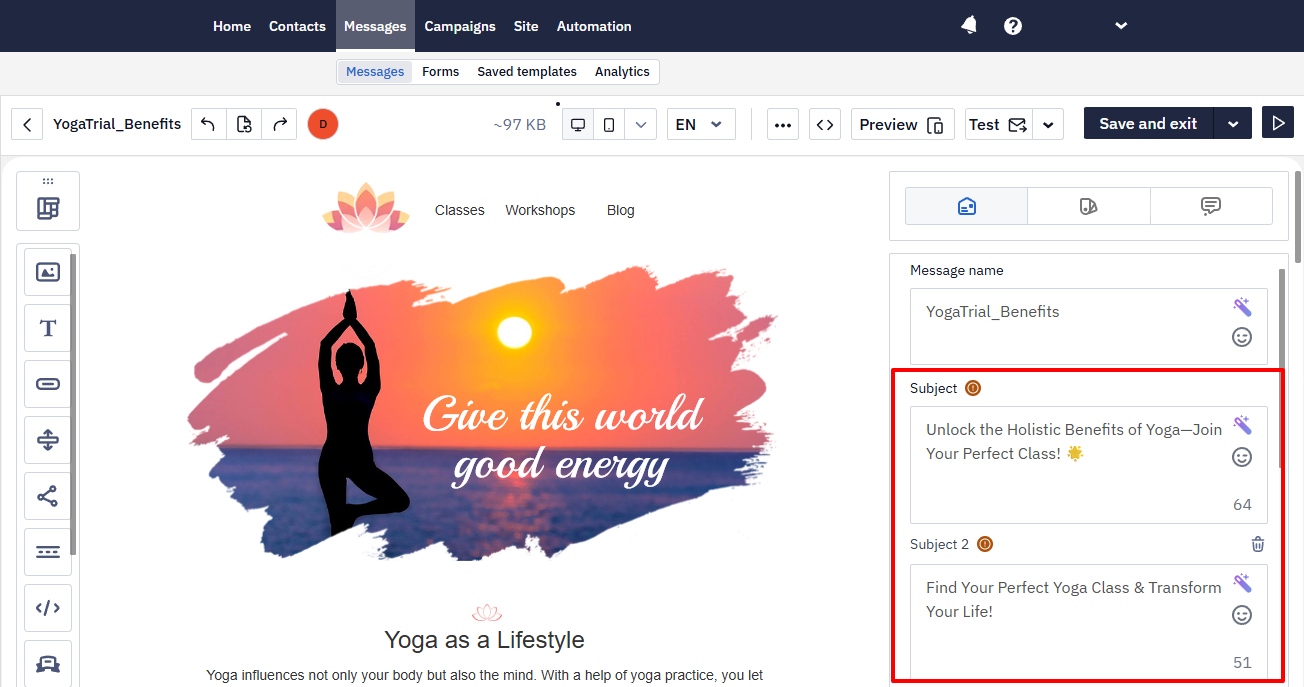
Task: Open the help question mark icon
Action: pyautogui.click(x=1013, y=26)
